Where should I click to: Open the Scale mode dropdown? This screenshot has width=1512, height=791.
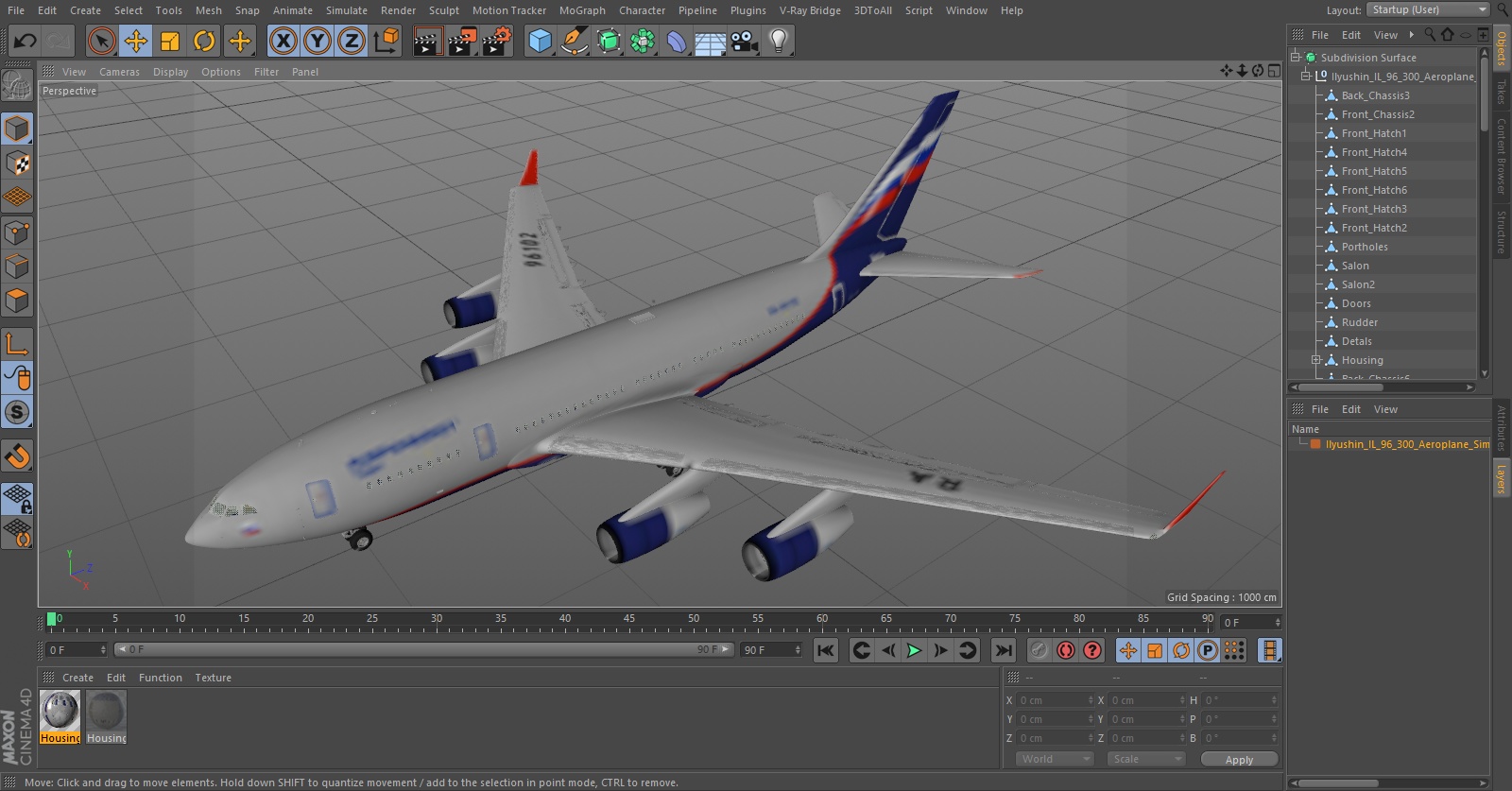(x=1146, y=759)
